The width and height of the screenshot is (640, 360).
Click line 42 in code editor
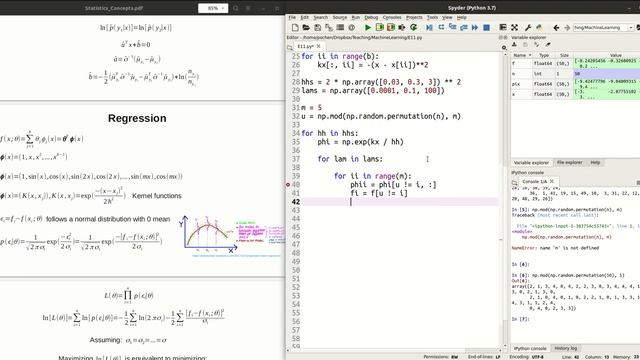400,202
